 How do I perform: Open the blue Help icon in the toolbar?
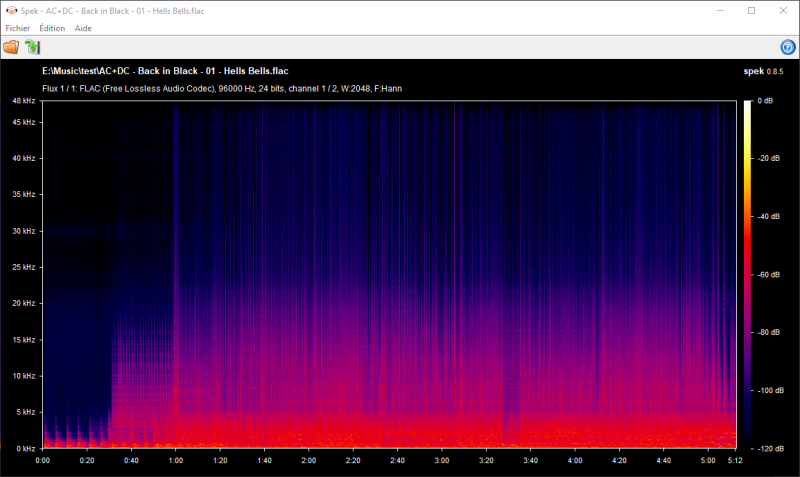coord(787,47)
